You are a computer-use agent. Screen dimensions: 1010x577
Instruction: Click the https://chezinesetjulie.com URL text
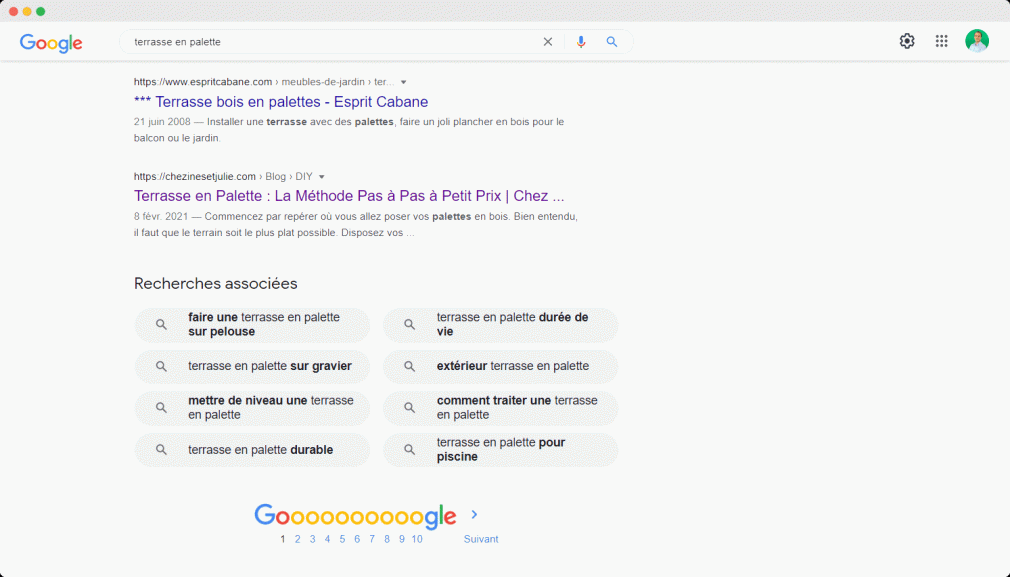[195, 176]
